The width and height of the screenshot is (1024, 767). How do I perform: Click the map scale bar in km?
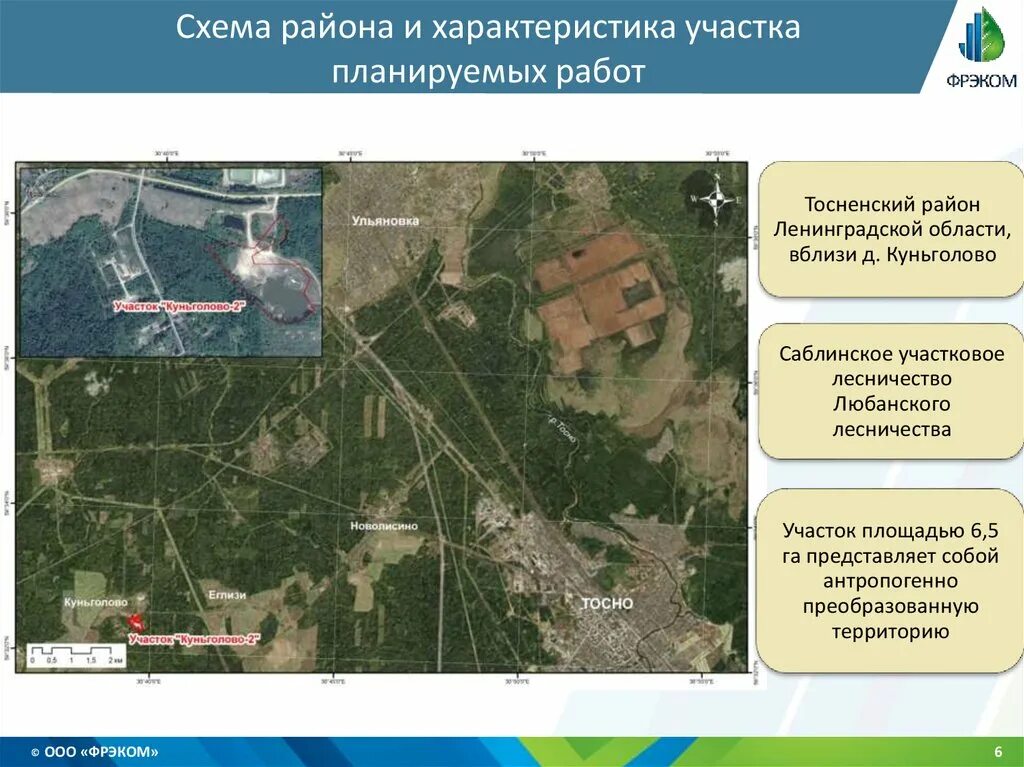76,655
